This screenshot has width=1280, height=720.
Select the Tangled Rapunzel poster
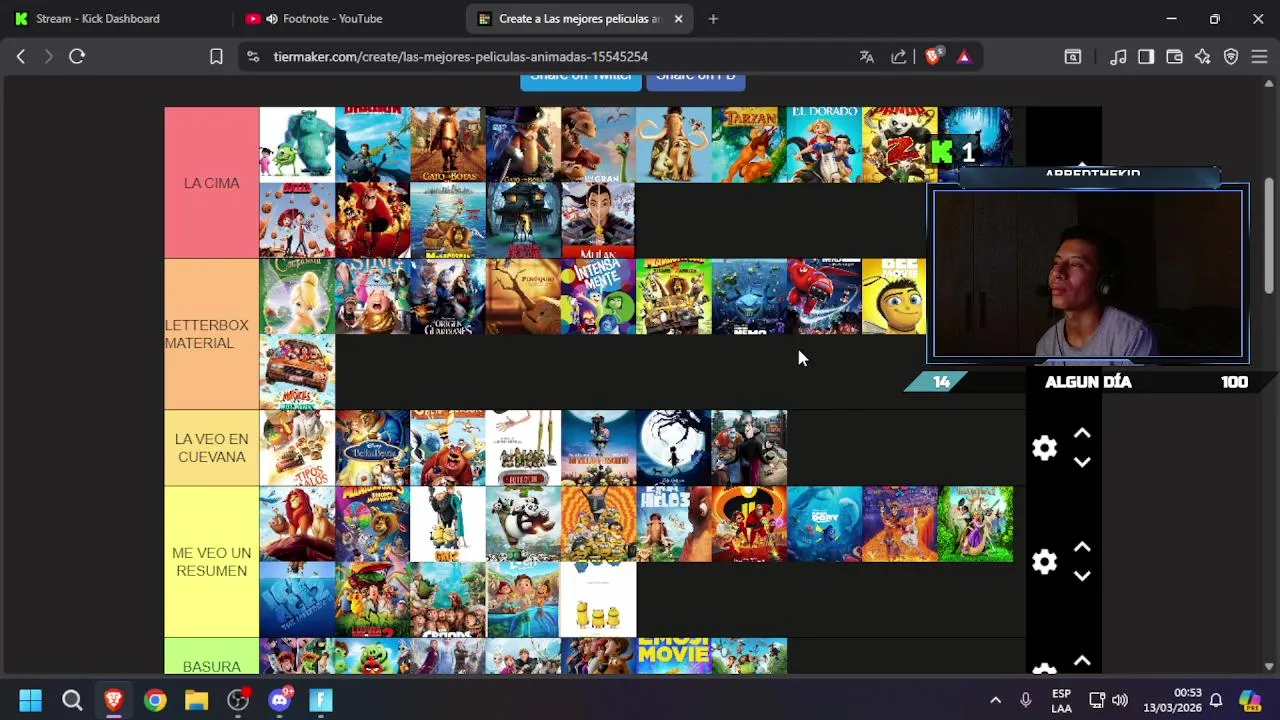point(975,524)
